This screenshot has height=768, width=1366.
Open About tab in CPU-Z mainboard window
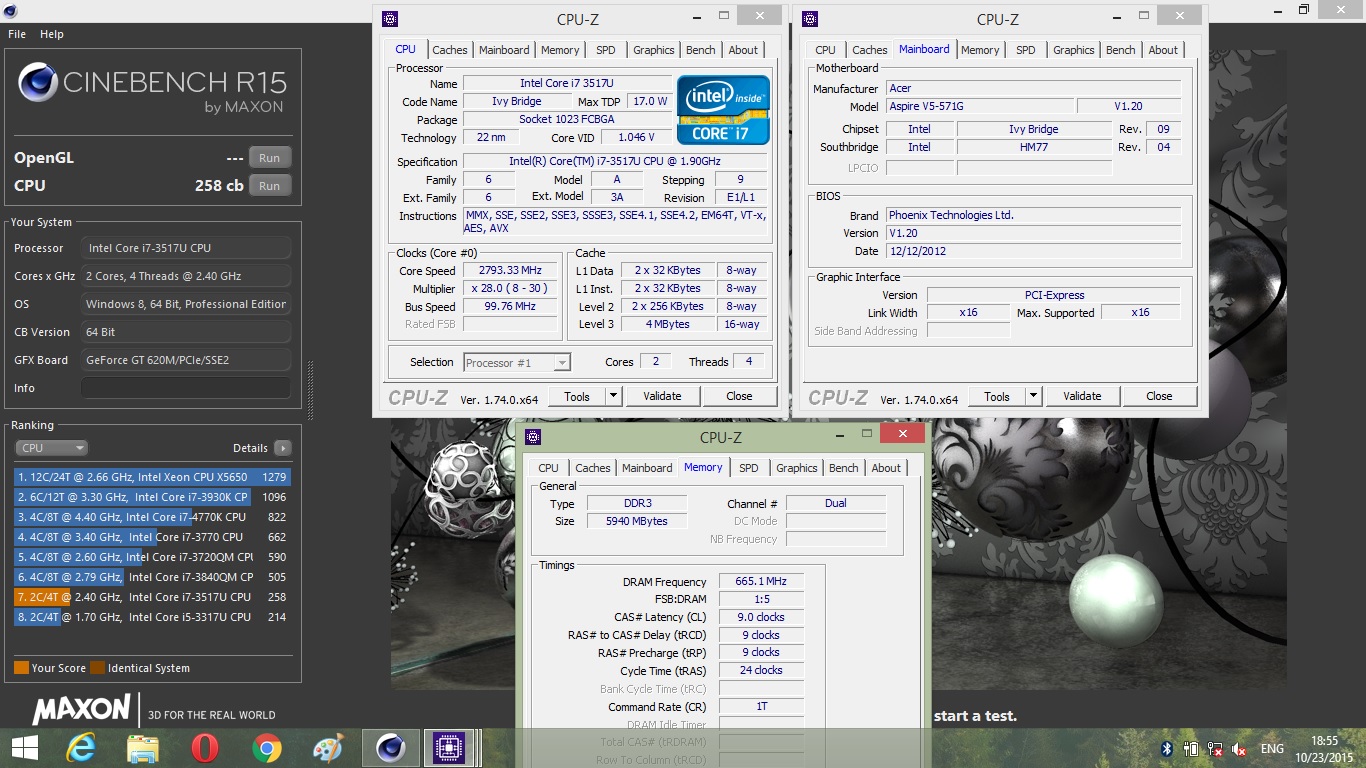[x=1163, y=50]
